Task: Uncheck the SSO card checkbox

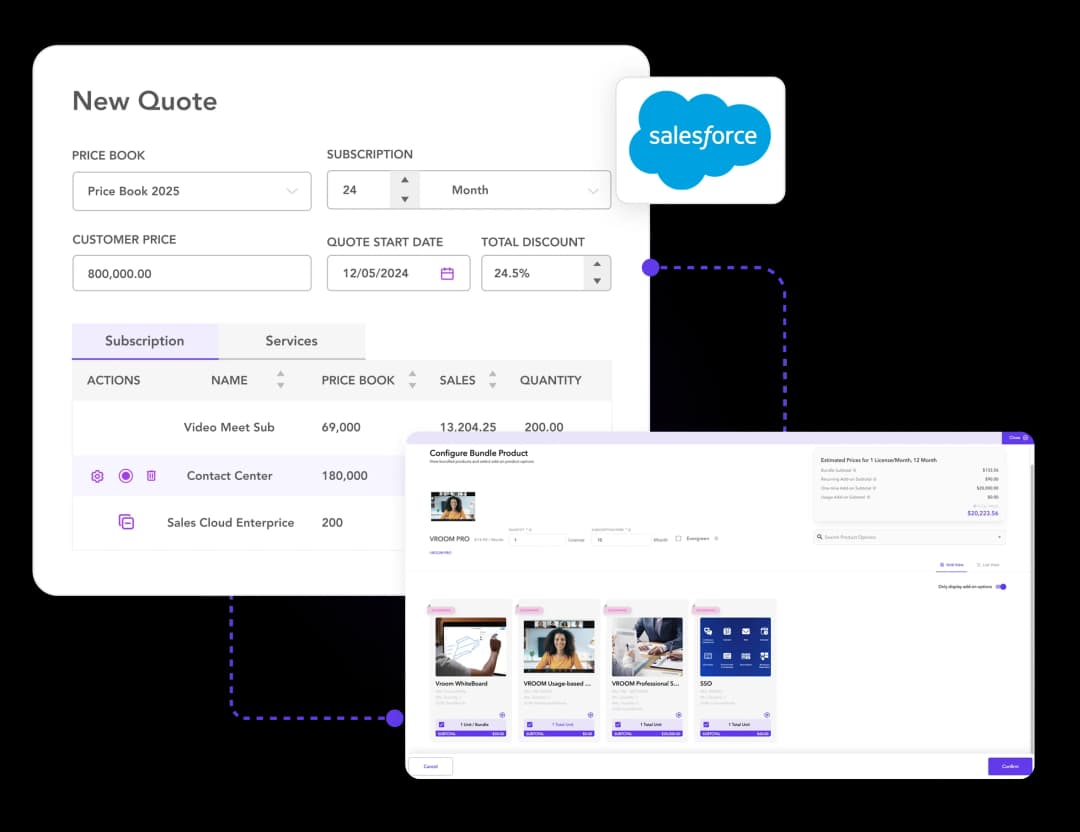Action: pos(706,725)
